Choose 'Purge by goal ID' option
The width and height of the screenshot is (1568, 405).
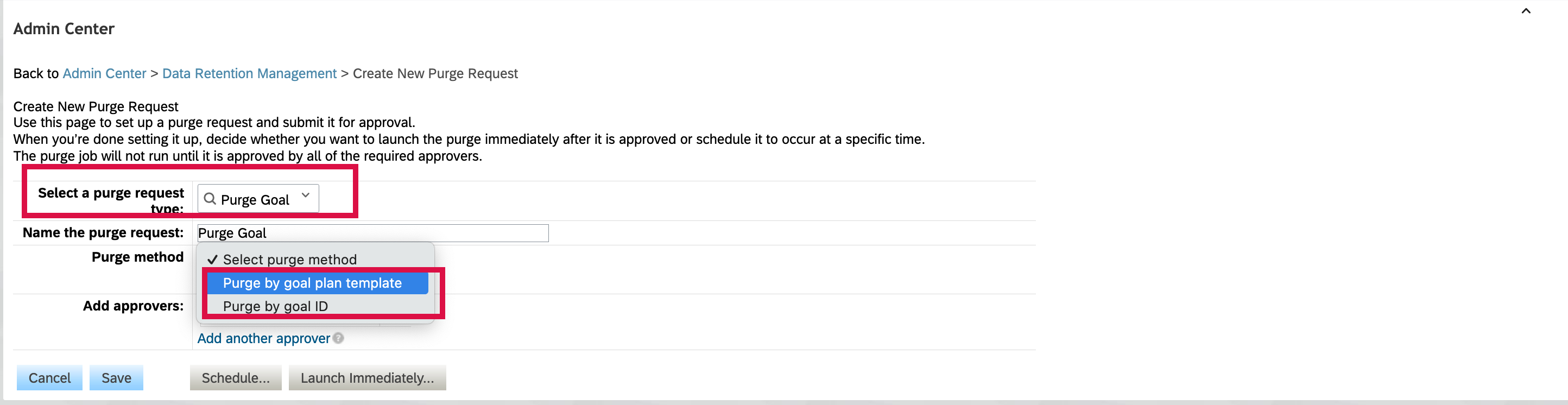click(x=275, y=306)
